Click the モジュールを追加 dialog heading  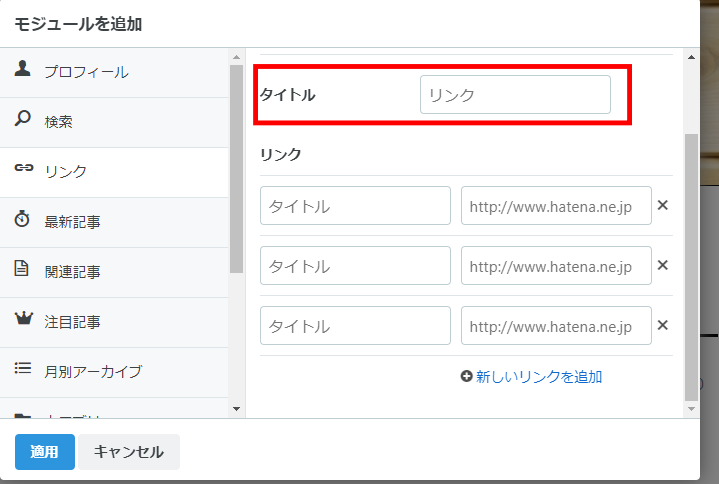(78, 24)
